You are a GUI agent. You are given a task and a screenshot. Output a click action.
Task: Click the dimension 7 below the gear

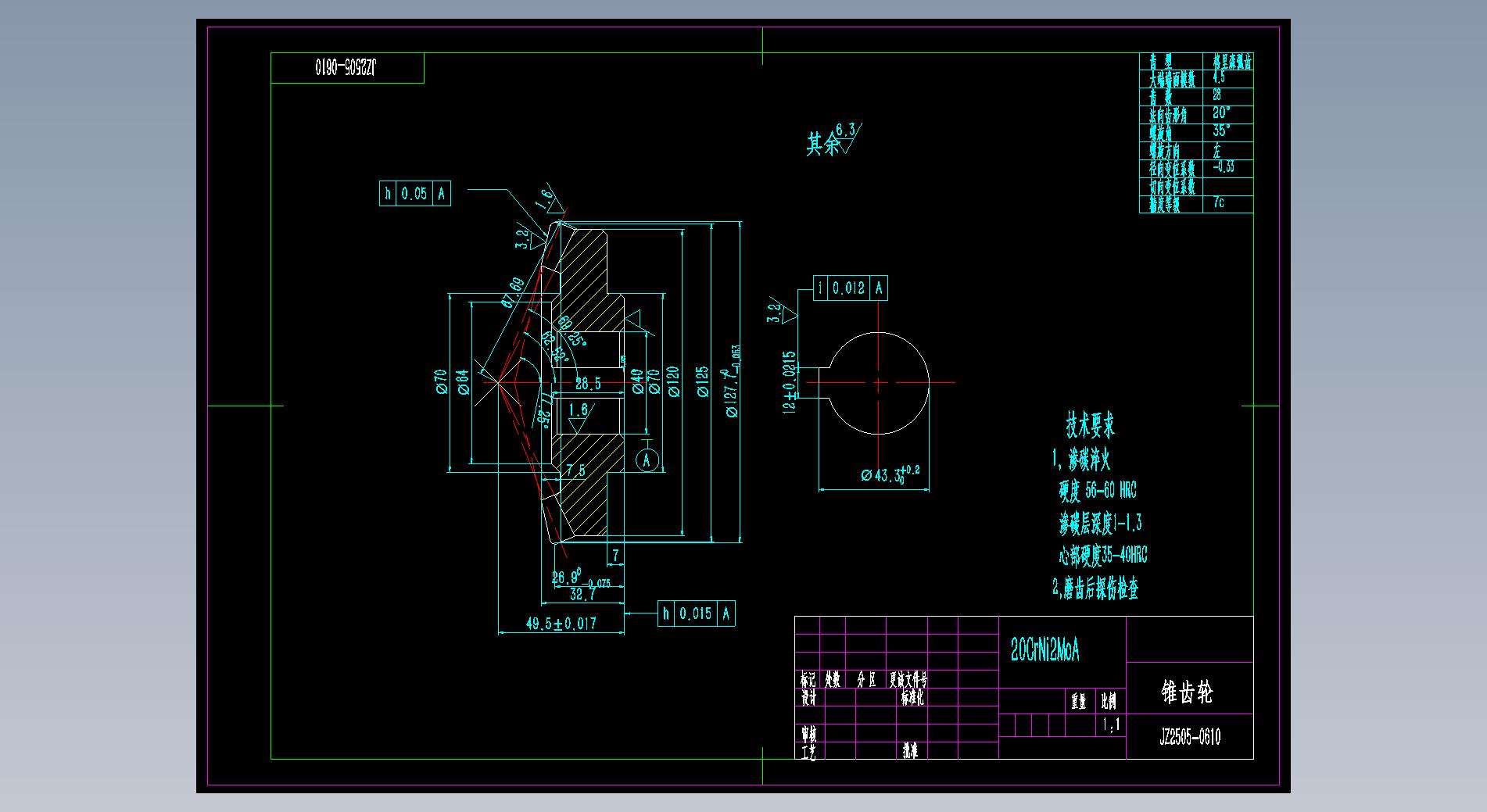[x=615, y=556]
